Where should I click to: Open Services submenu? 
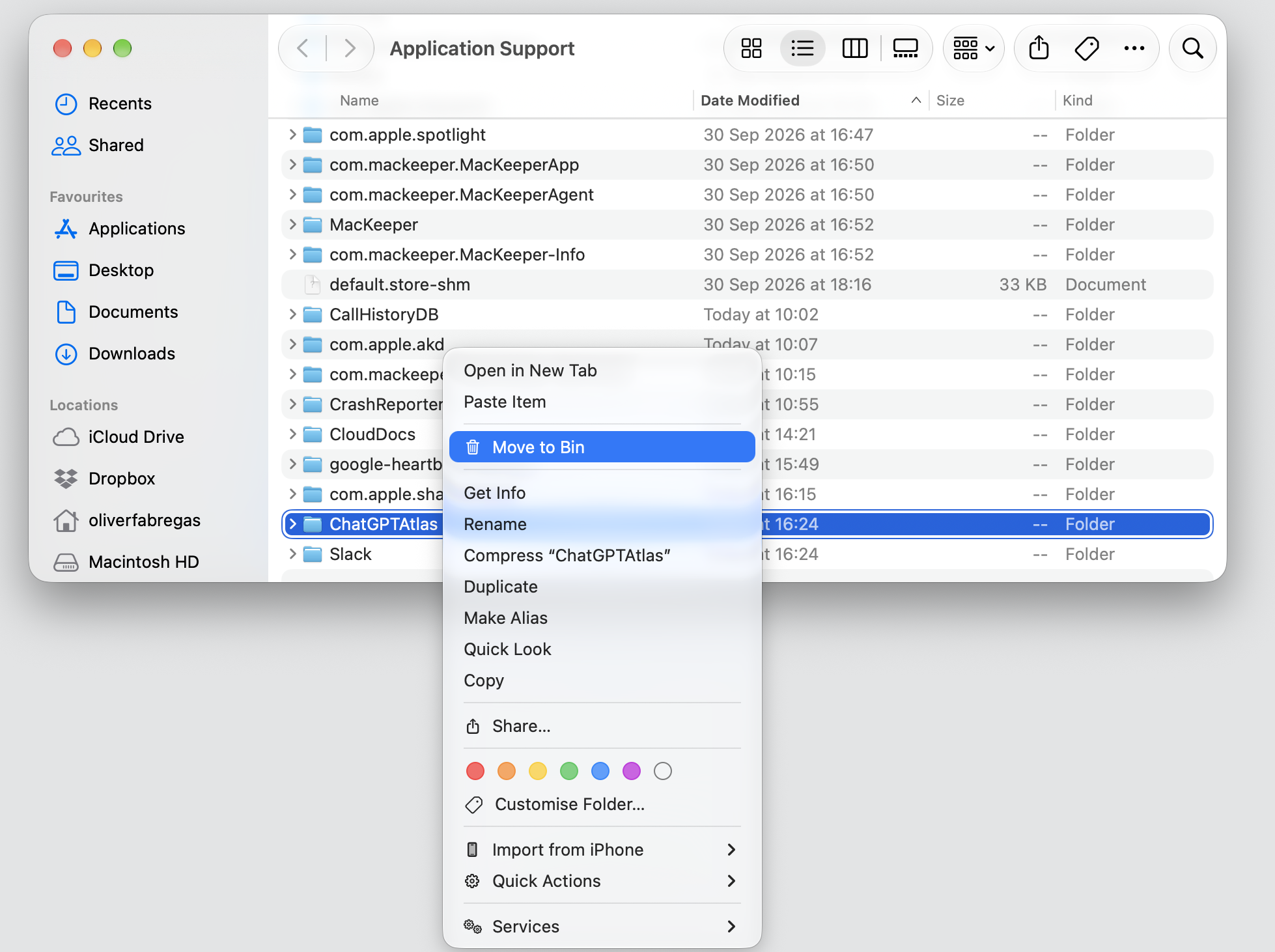pyautogui.click(x=602, y=927)
